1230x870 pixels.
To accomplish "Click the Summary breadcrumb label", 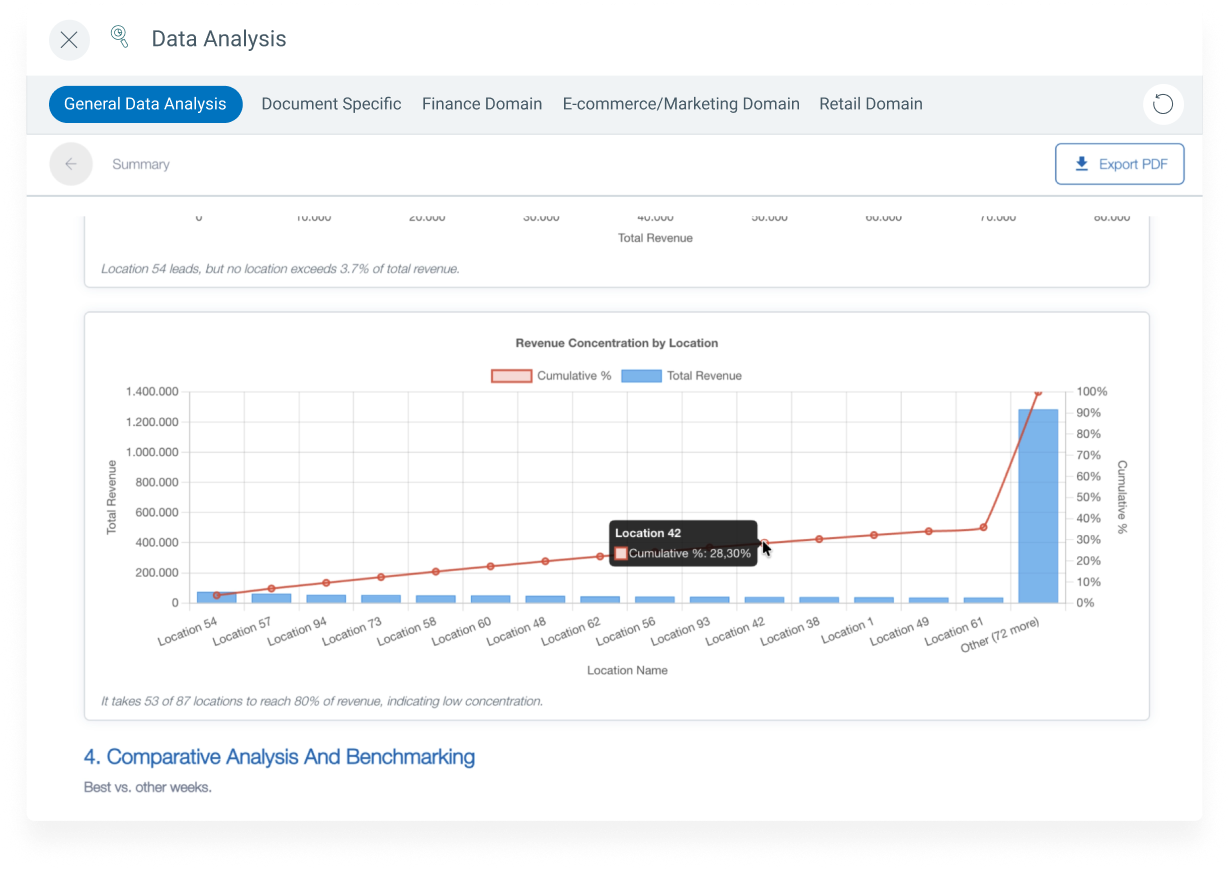I will [x=141, y=164].
